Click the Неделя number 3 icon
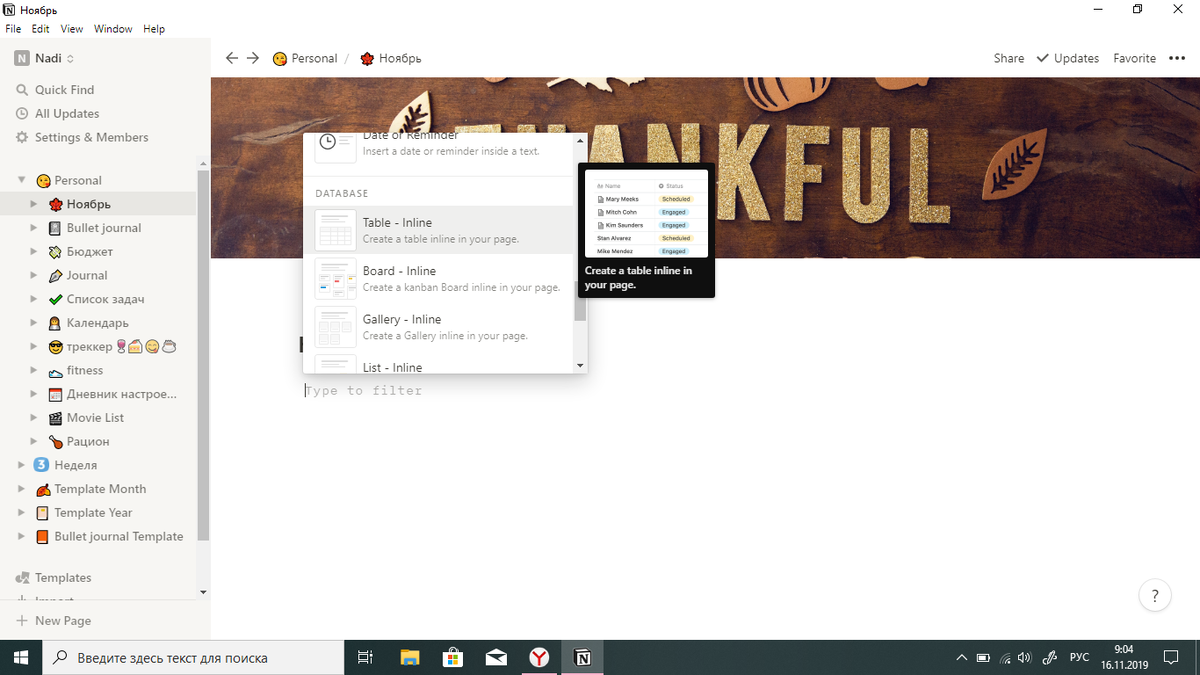 point(41,465)
